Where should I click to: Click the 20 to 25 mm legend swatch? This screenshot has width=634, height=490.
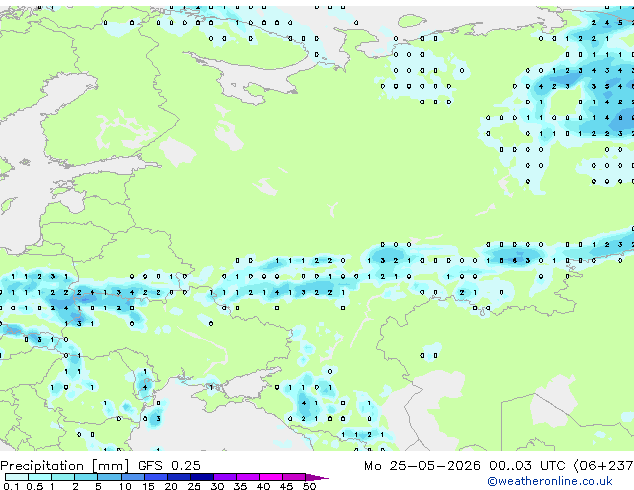pyautogui.click(x=179, y=477)
